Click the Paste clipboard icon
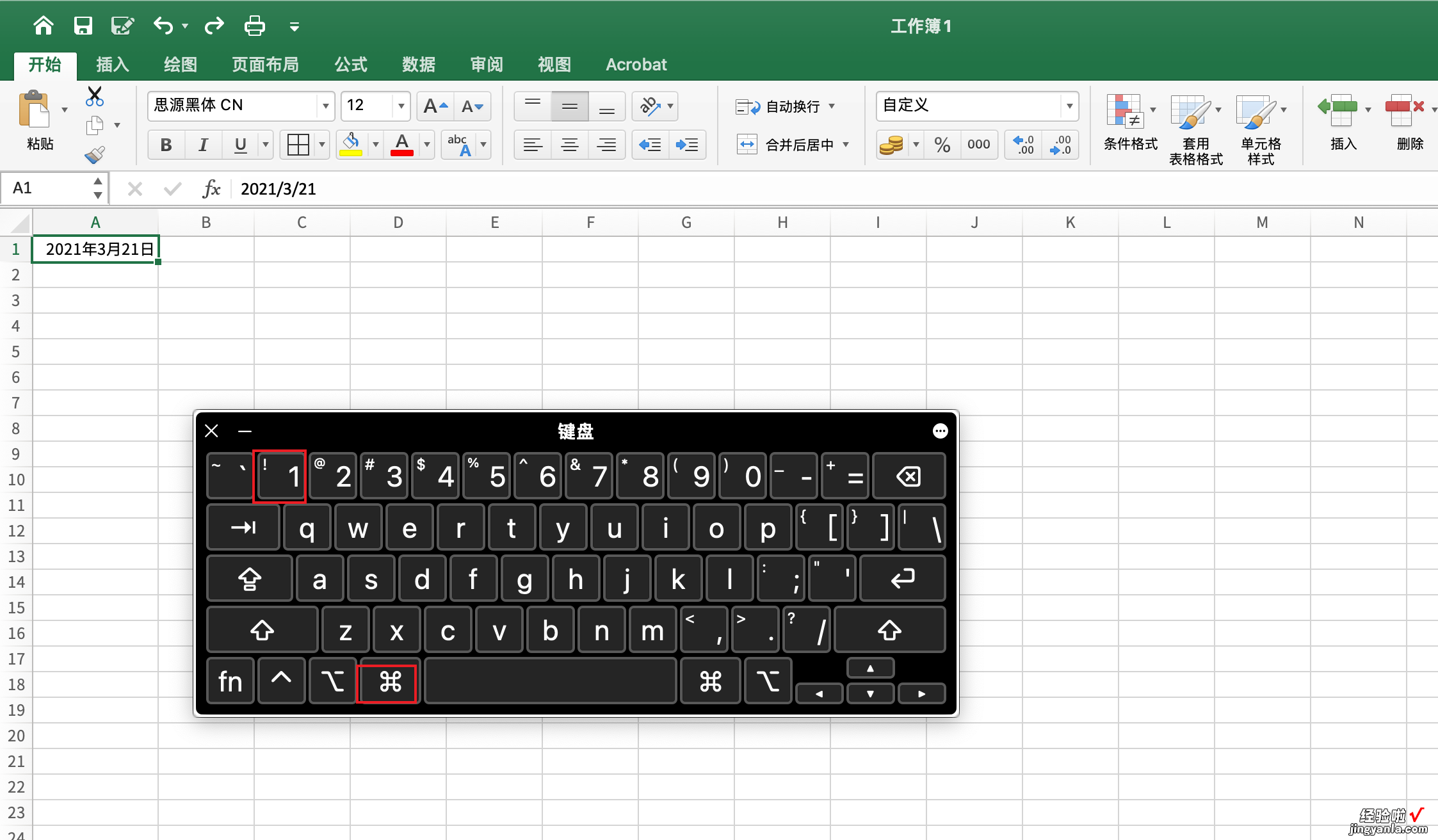Viewport: 1438px width, 840px height. pyautogui.click(x=35, y=109)
